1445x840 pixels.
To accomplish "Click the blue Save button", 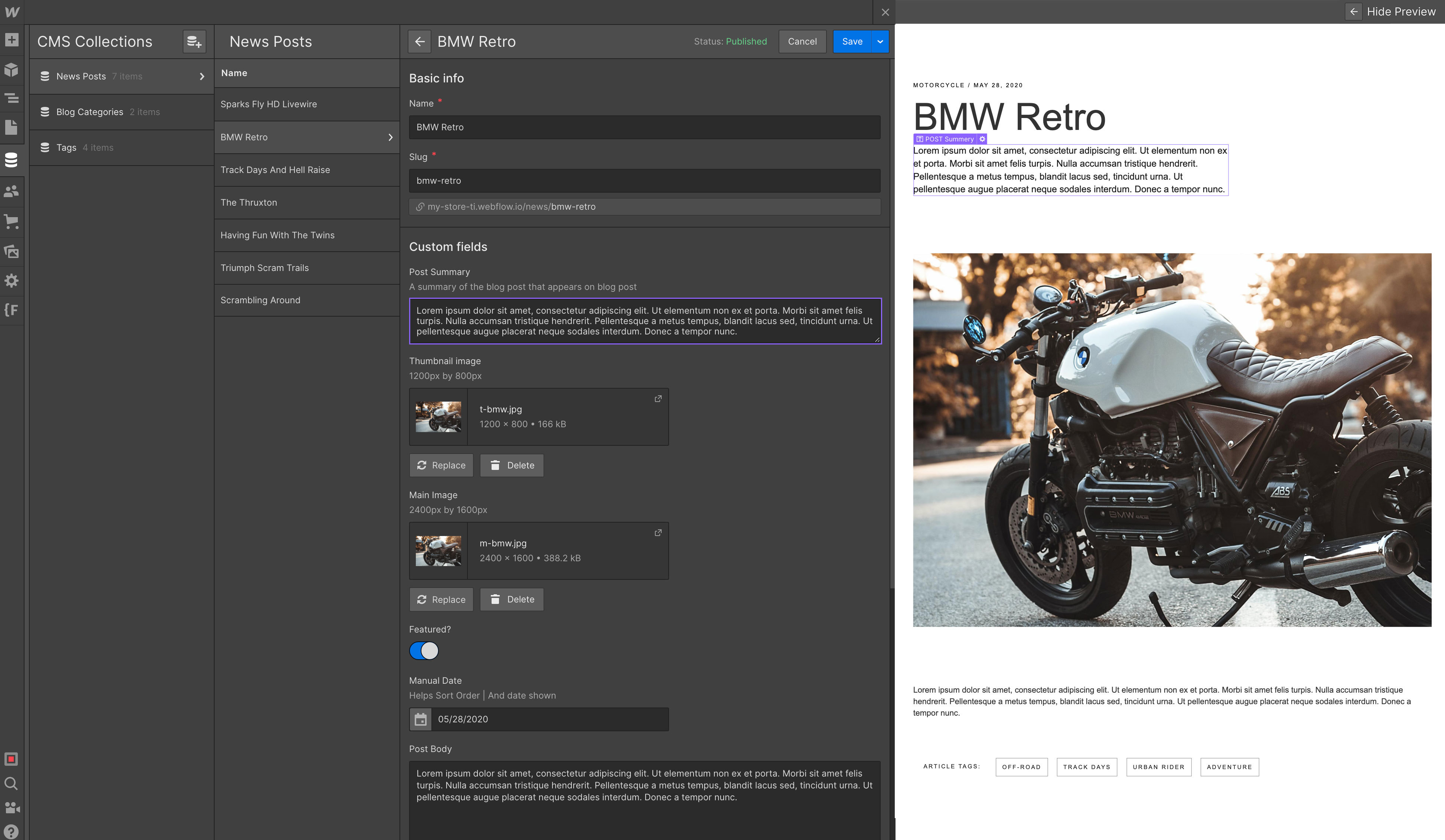I will (x=852, y=42).
